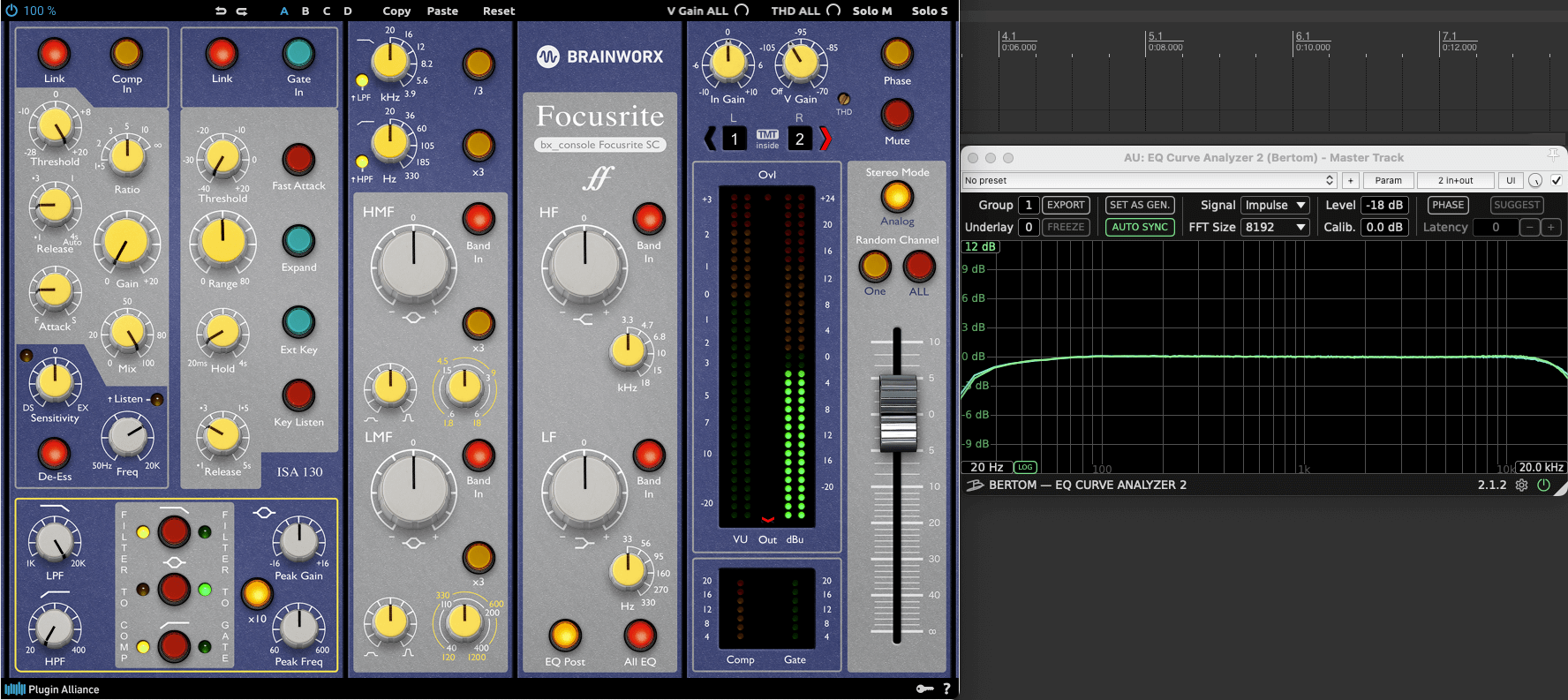This screenshot has height=700, width=1568.
Task: Click the AUTO SYNC button
Action: 1140,227
